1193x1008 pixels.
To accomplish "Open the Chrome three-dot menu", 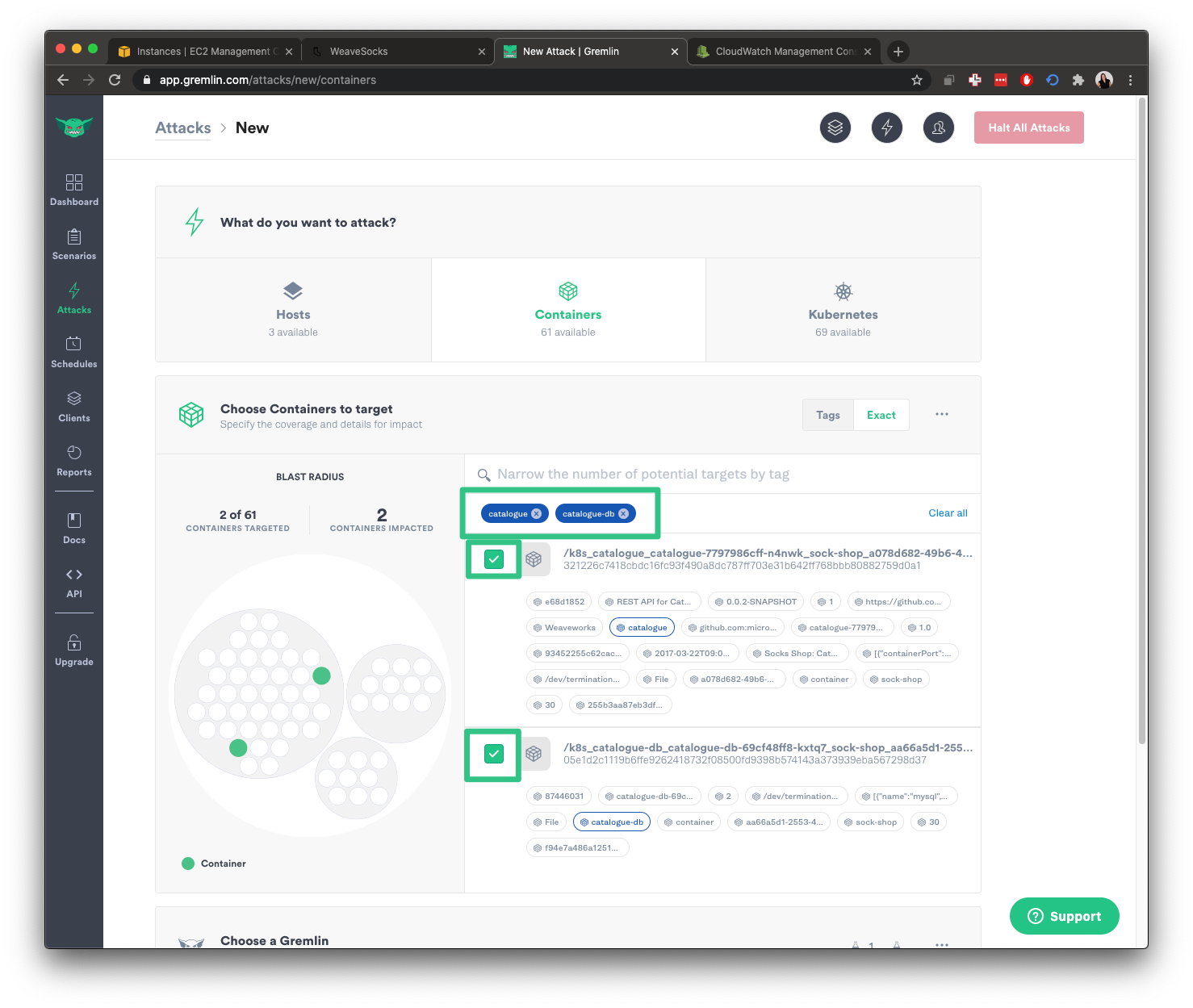I will coord(1130,80).
